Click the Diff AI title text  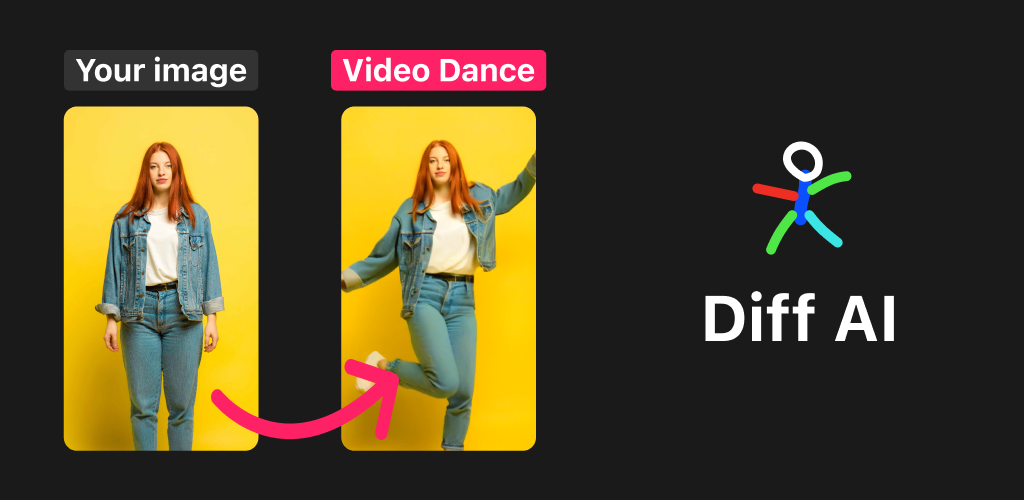point(799,319)
